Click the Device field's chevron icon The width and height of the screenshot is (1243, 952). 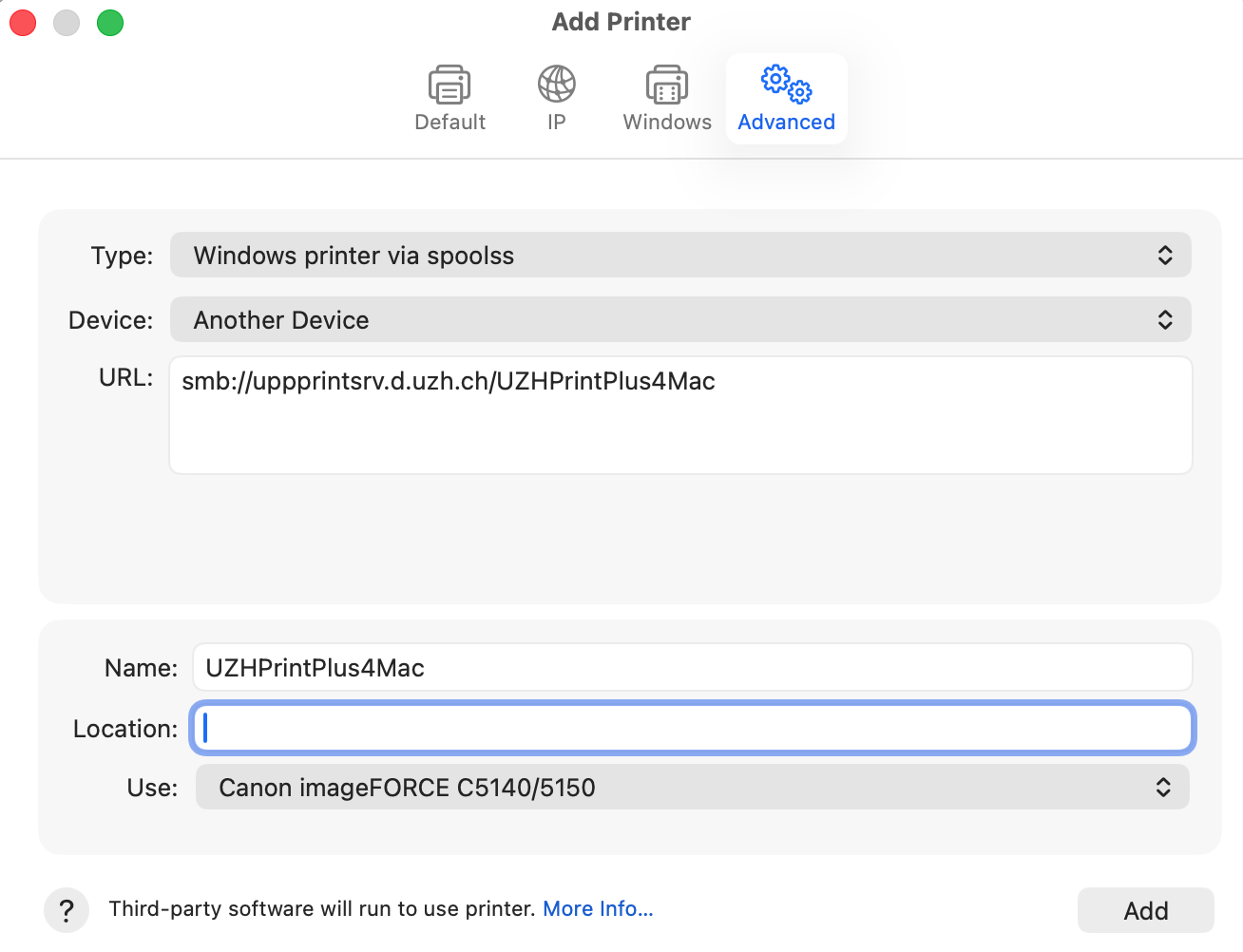[x=1165, y=319]
